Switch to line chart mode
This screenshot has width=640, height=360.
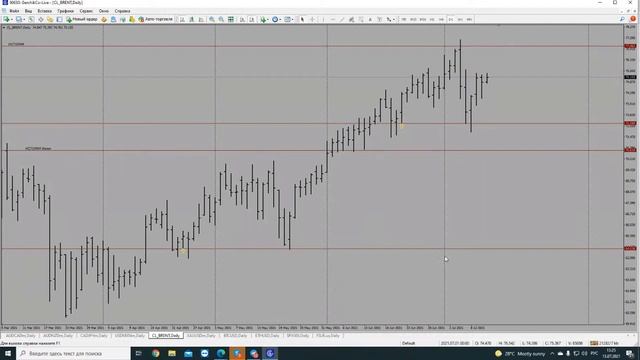201,19
